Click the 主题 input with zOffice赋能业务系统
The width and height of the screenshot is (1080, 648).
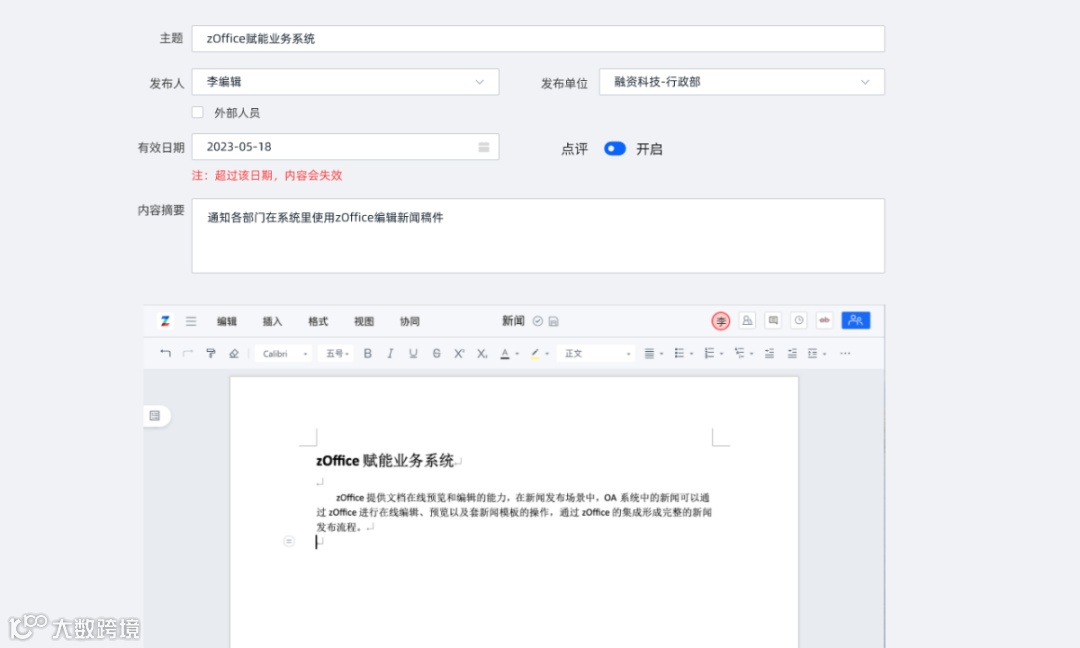coord(538,39)
